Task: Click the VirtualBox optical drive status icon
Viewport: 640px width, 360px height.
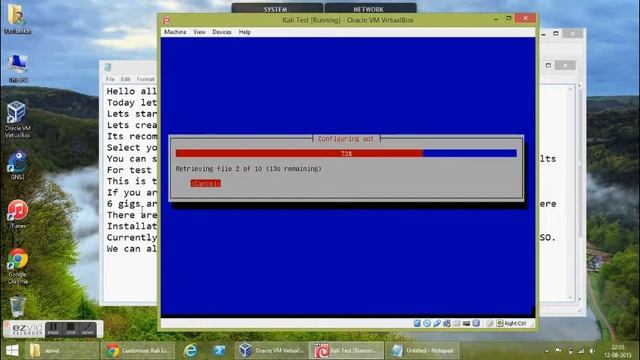Action: (x=427, y=323)
